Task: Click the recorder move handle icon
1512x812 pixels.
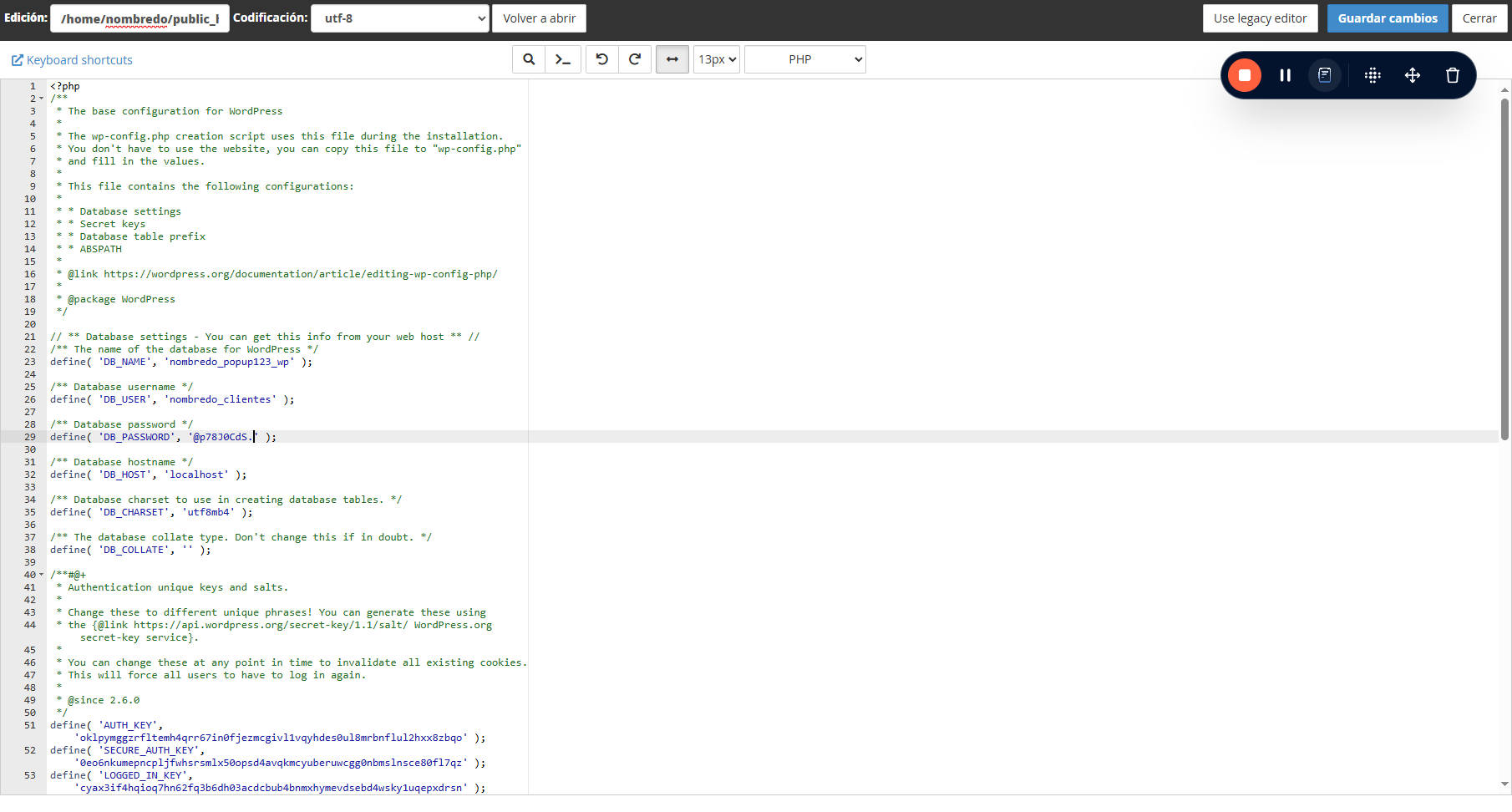Action: [1413, 75]
